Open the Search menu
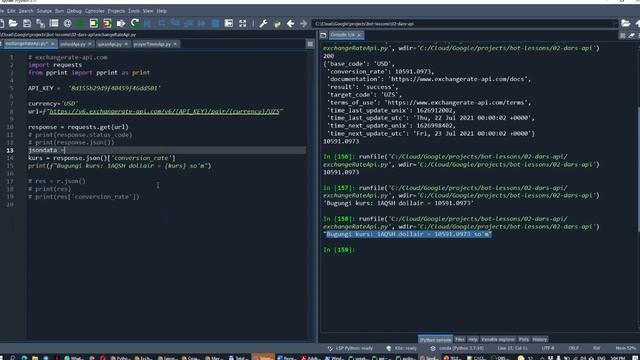Image resolution: width=640 pixels, height=360 pixels. pos(26,11)
